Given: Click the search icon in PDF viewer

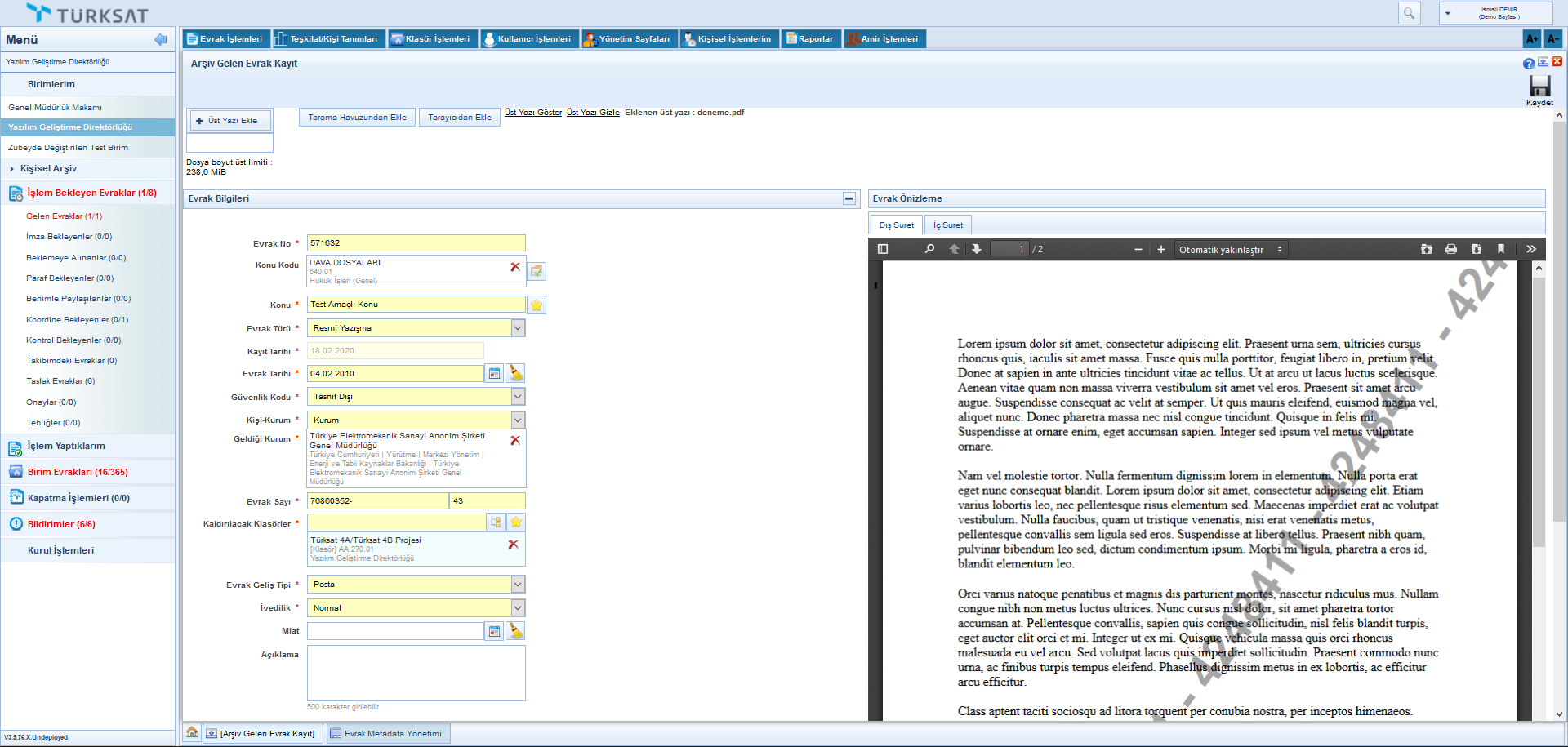Looking at the screenshot, I should 929,250.
